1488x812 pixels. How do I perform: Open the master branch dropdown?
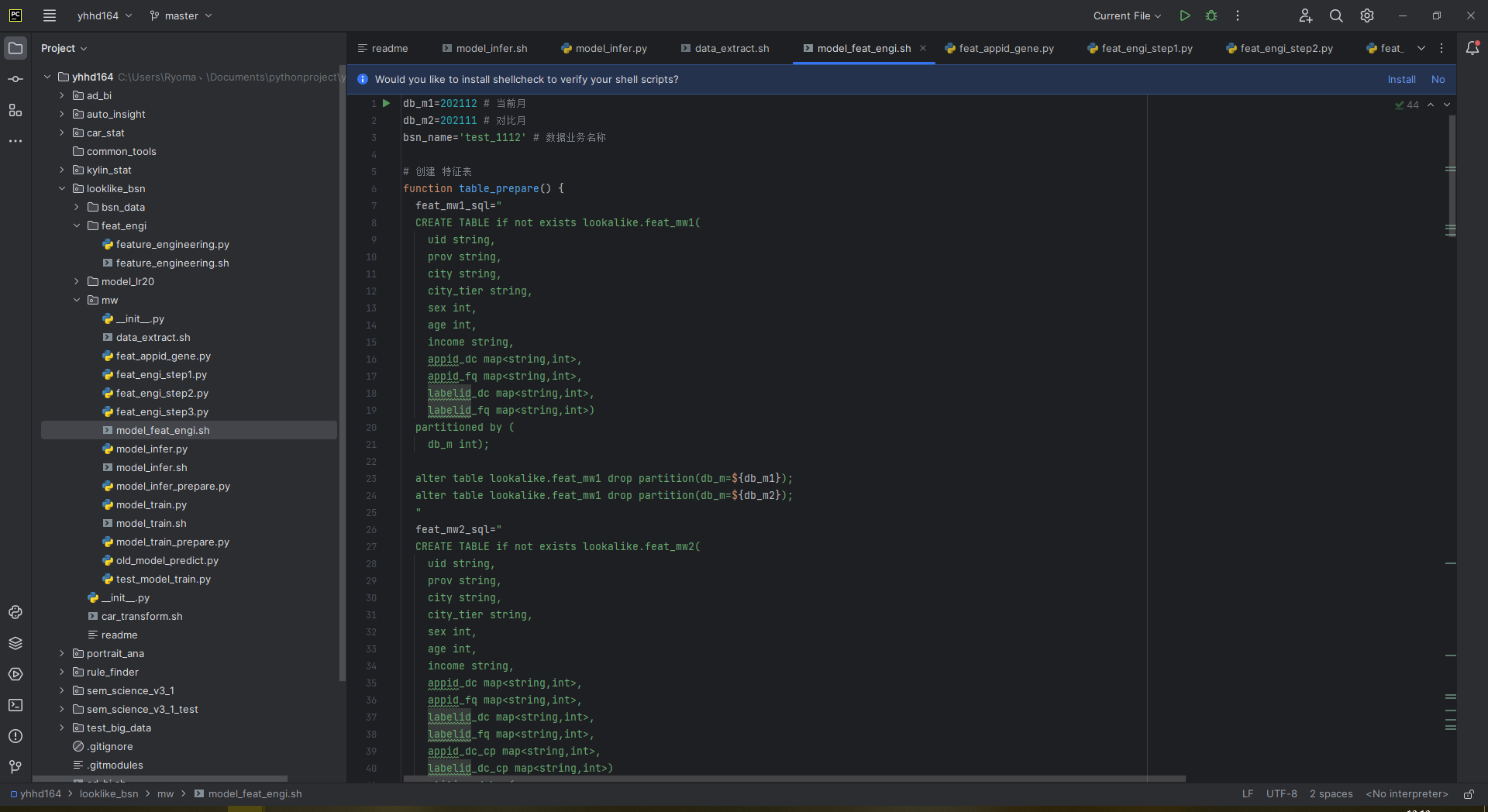(181, 15)
